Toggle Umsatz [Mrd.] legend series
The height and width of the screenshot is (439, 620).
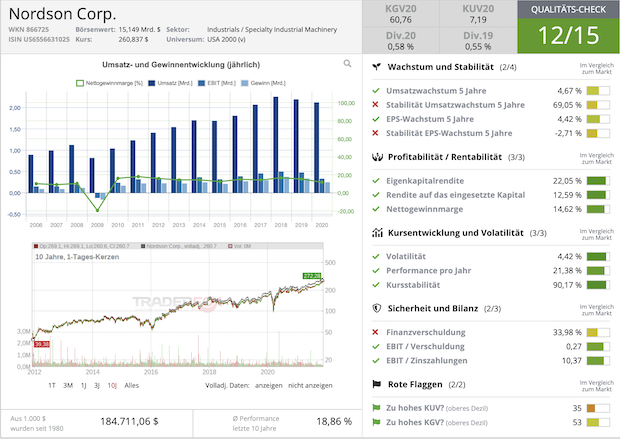tap(170, 83)
